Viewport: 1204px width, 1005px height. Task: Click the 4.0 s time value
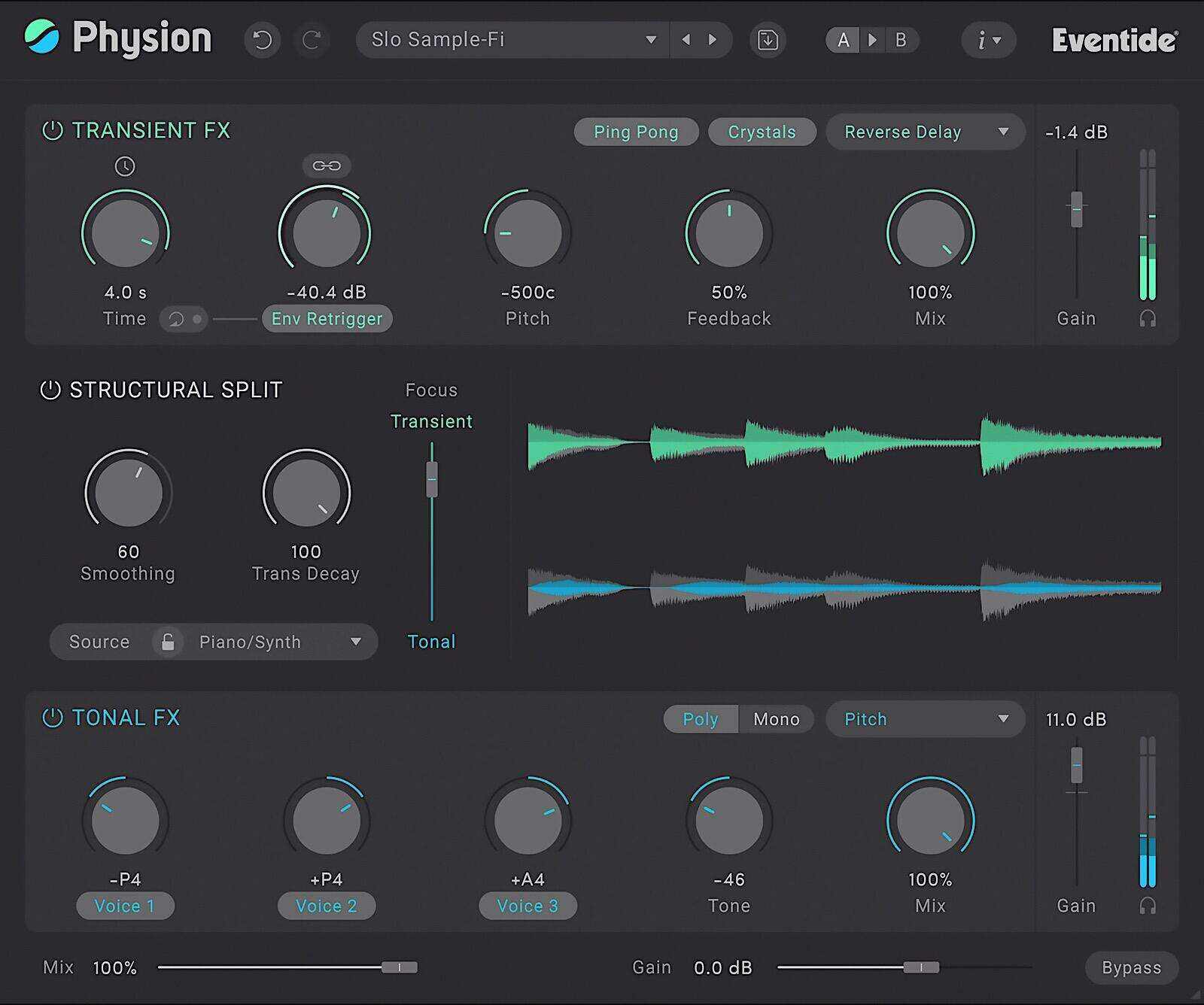coord(125,292)
